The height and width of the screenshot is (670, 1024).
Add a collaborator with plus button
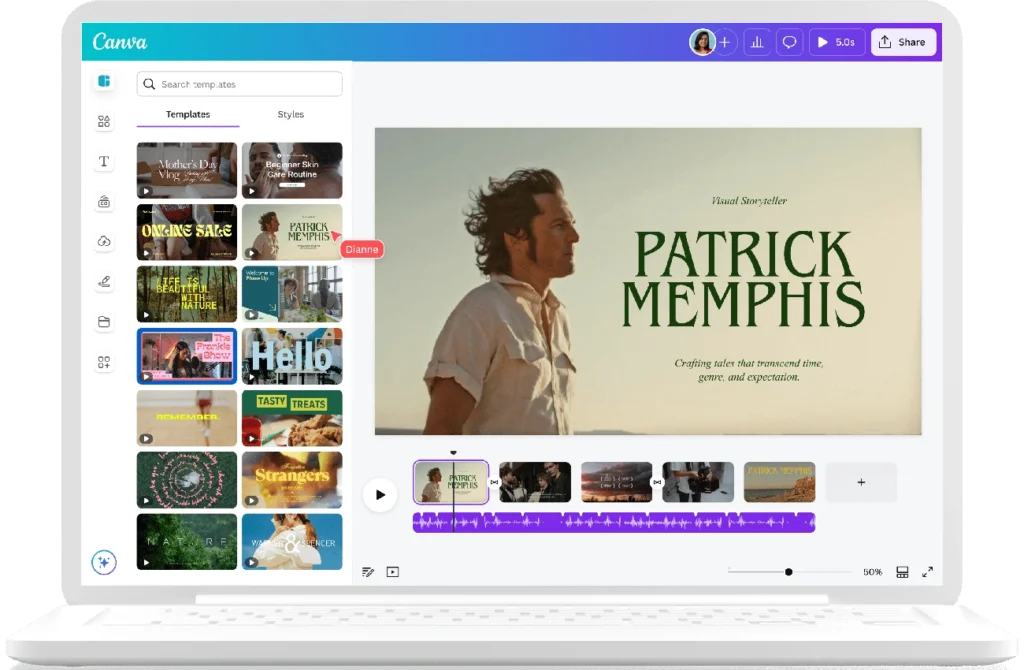pyautogui.click(x=725, y=42)
